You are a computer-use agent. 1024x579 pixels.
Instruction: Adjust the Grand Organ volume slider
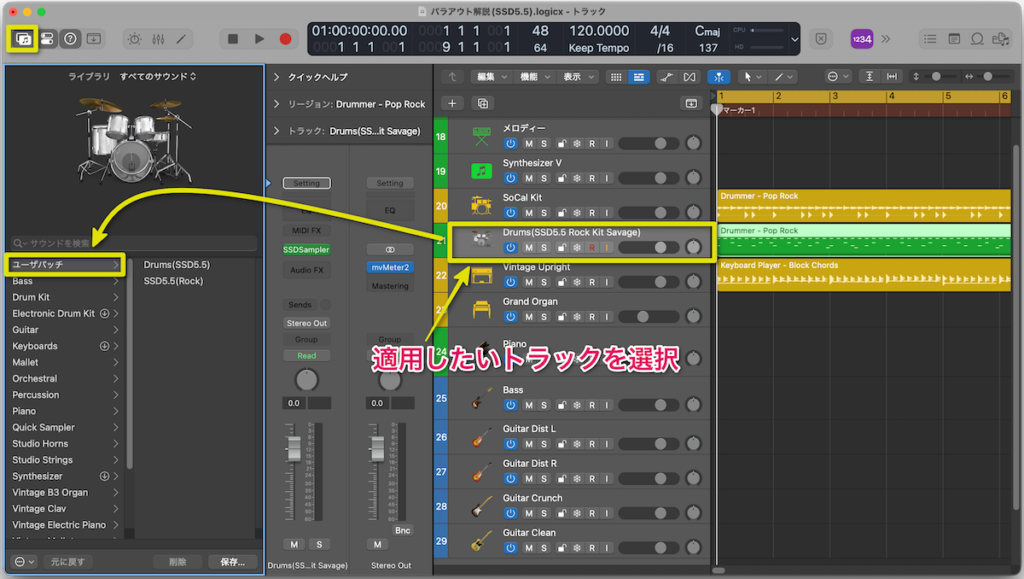click(644, 316)
